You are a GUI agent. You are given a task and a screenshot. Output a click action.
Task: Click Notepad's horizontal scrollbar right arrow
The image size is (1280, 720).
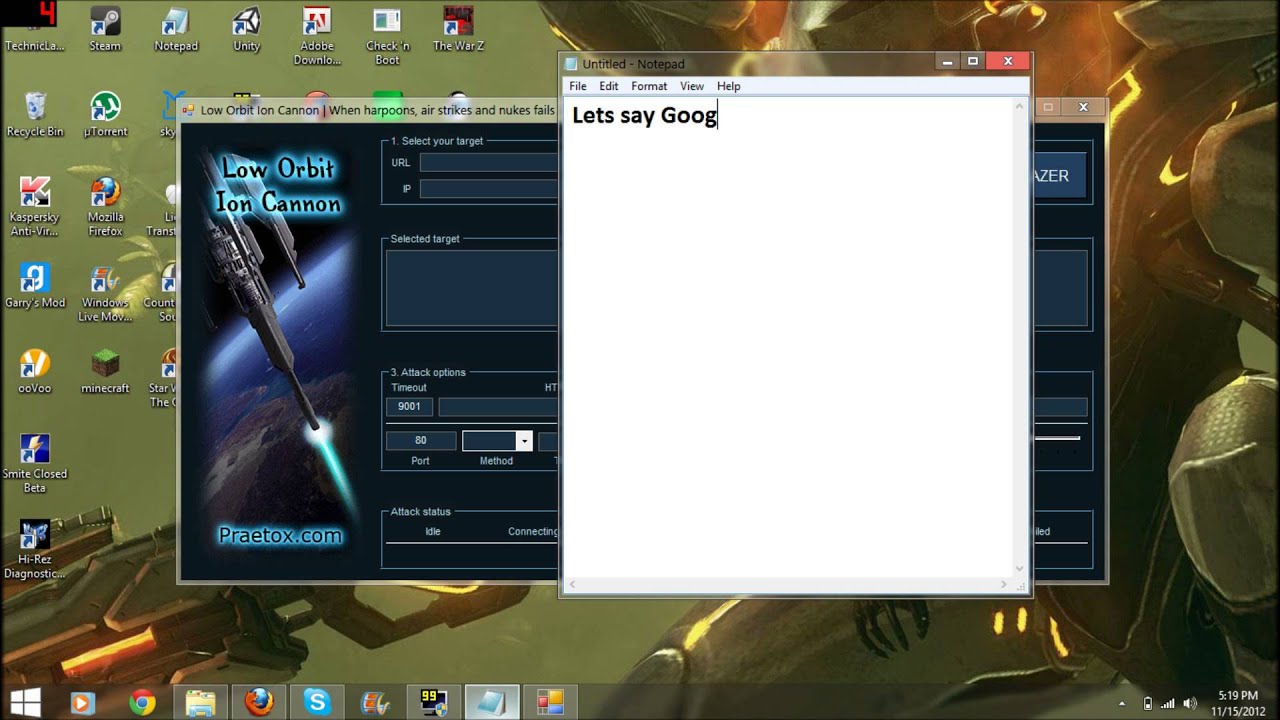click(x=1004, y=584)
